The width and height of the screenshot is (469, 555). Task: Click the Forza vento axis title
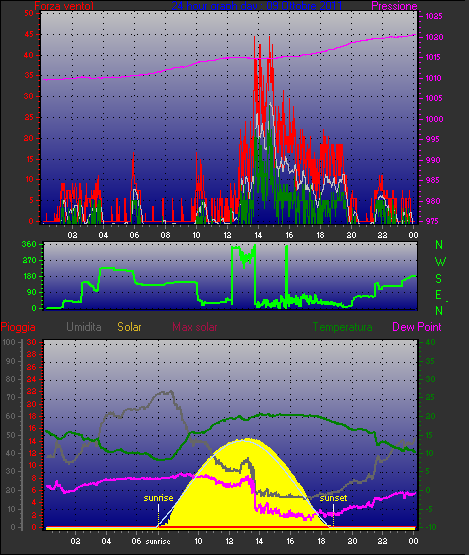64,6
